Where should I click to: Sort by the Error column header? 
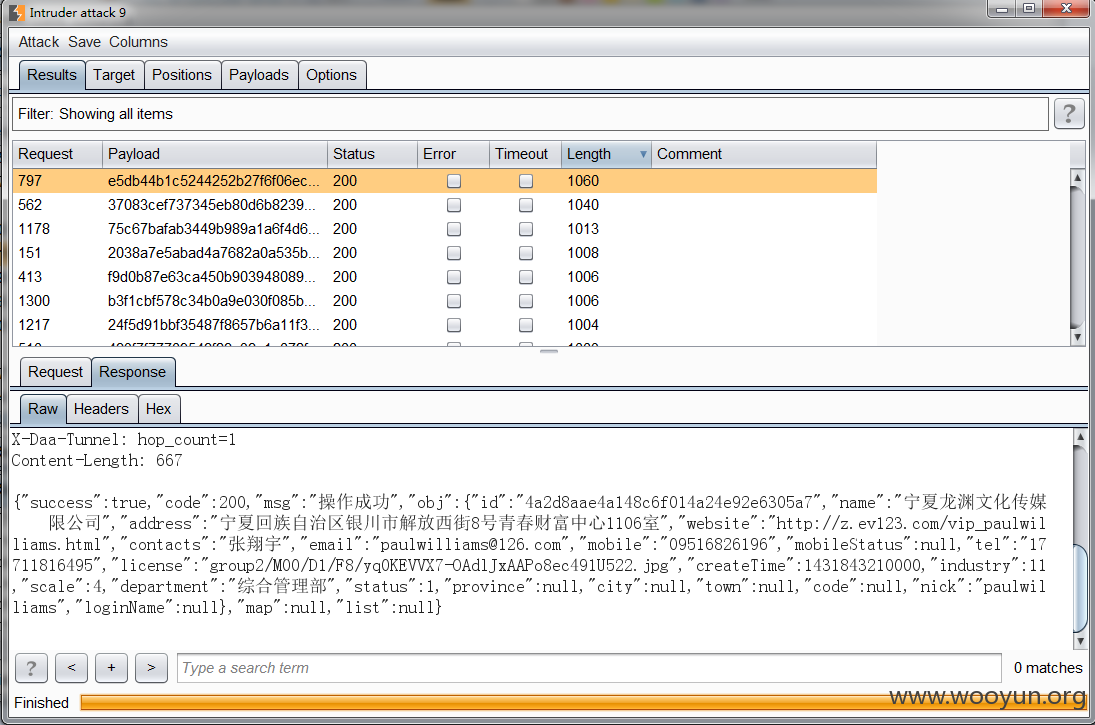[453, 154]
